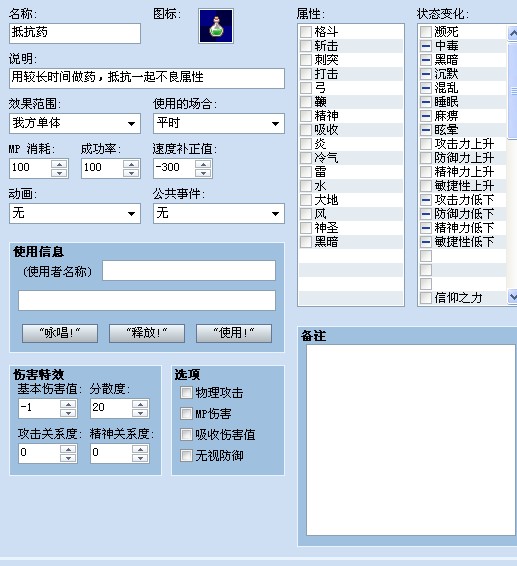Toggle the 沉默 silence state box
Image resolution: width=517 pixels, height=566 pixels.
[426, 74]
